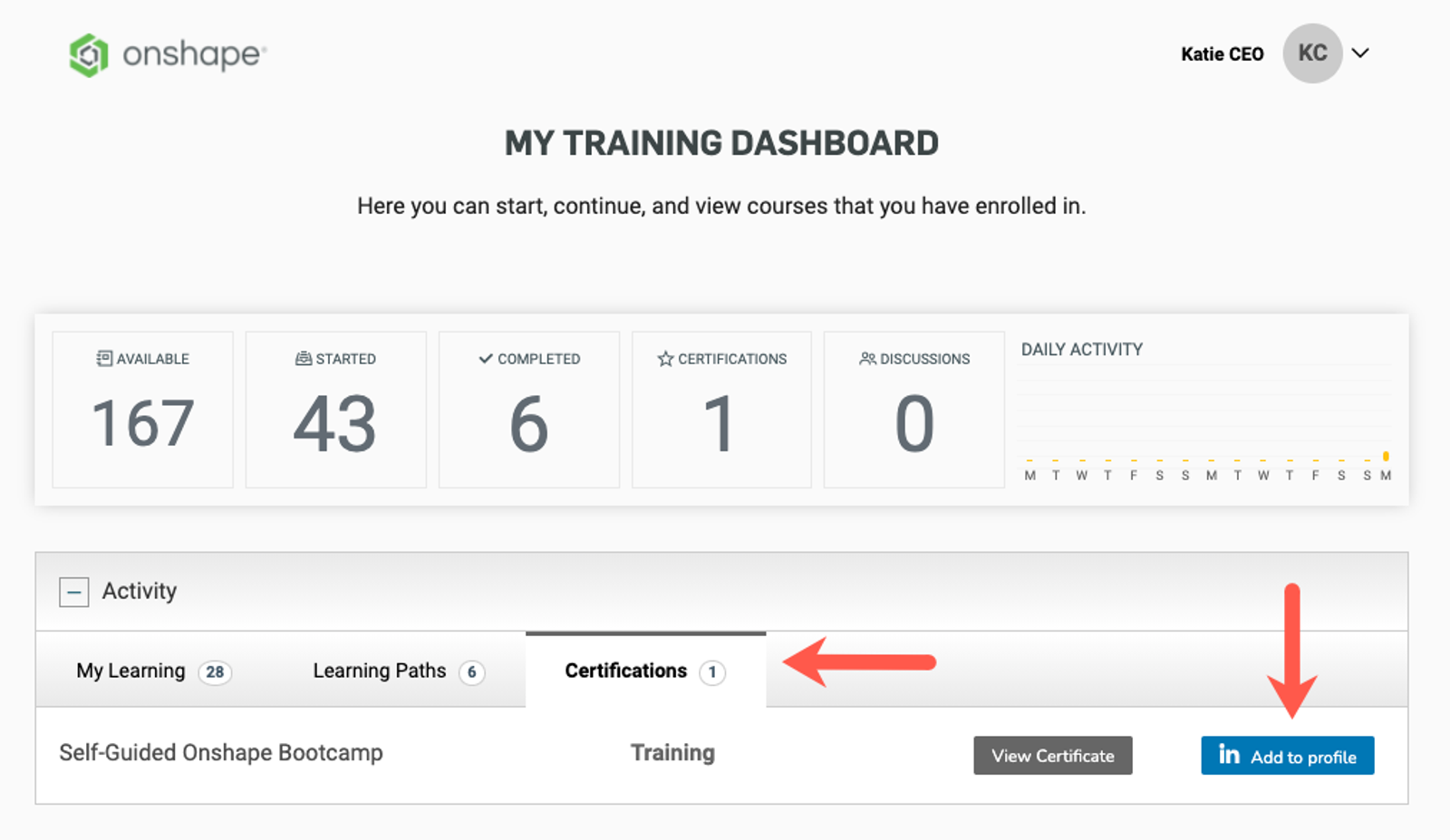Click the Started icon in stats tile
This screenshot has width=1450, height=840.
click(x=304, y=359)
